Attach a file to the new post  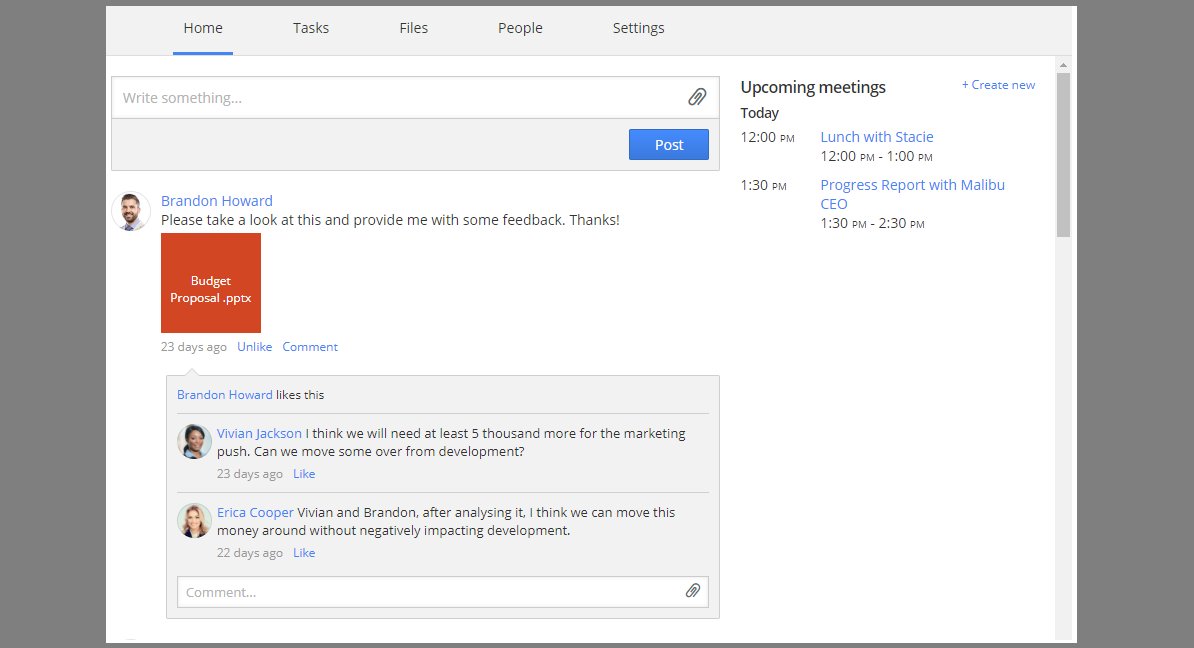pos(697,97)
